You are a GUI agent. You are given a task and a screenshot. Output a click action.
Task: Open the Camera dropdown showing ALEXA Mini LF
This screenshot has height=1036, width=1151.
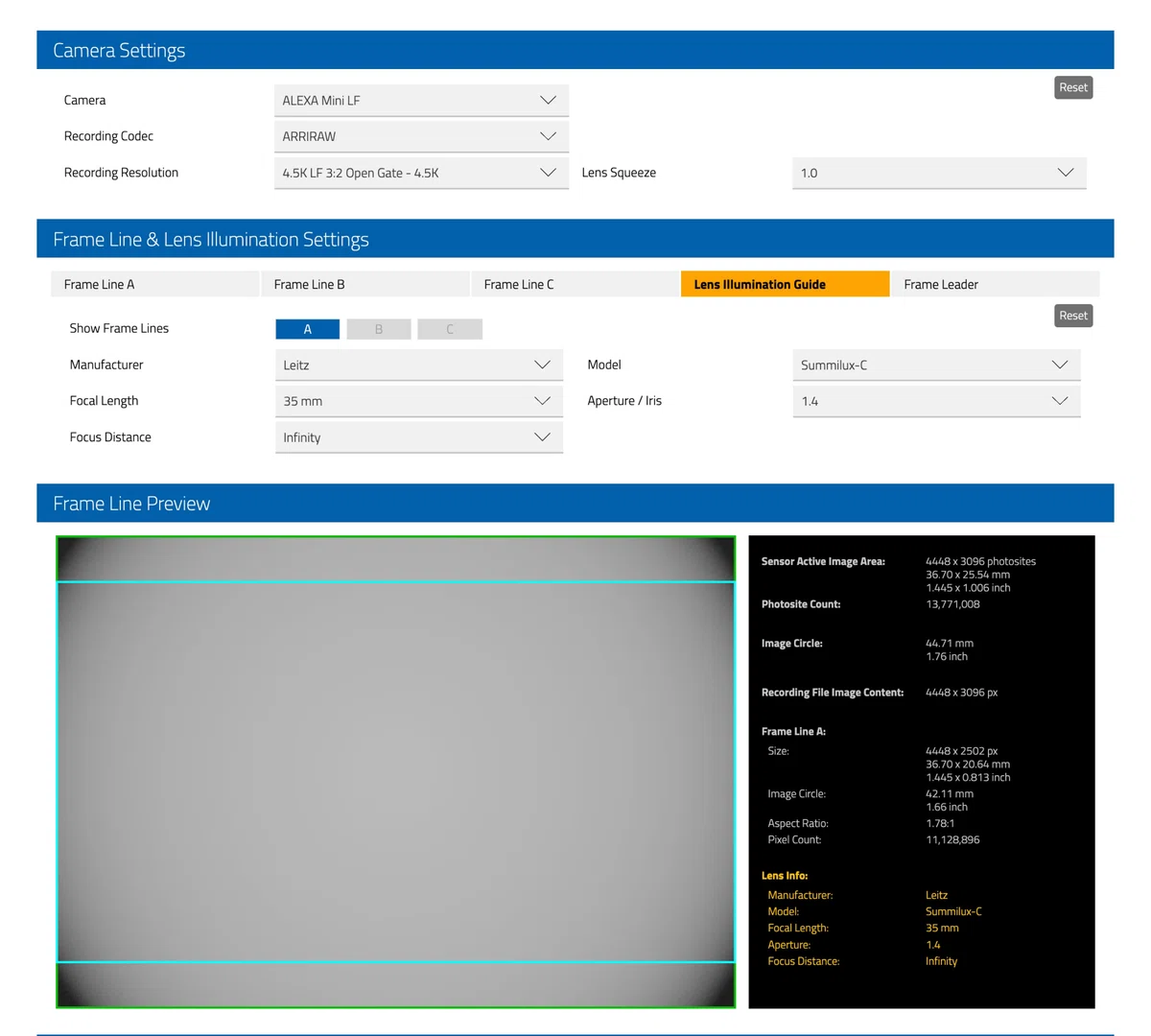[x=421, y=100]
